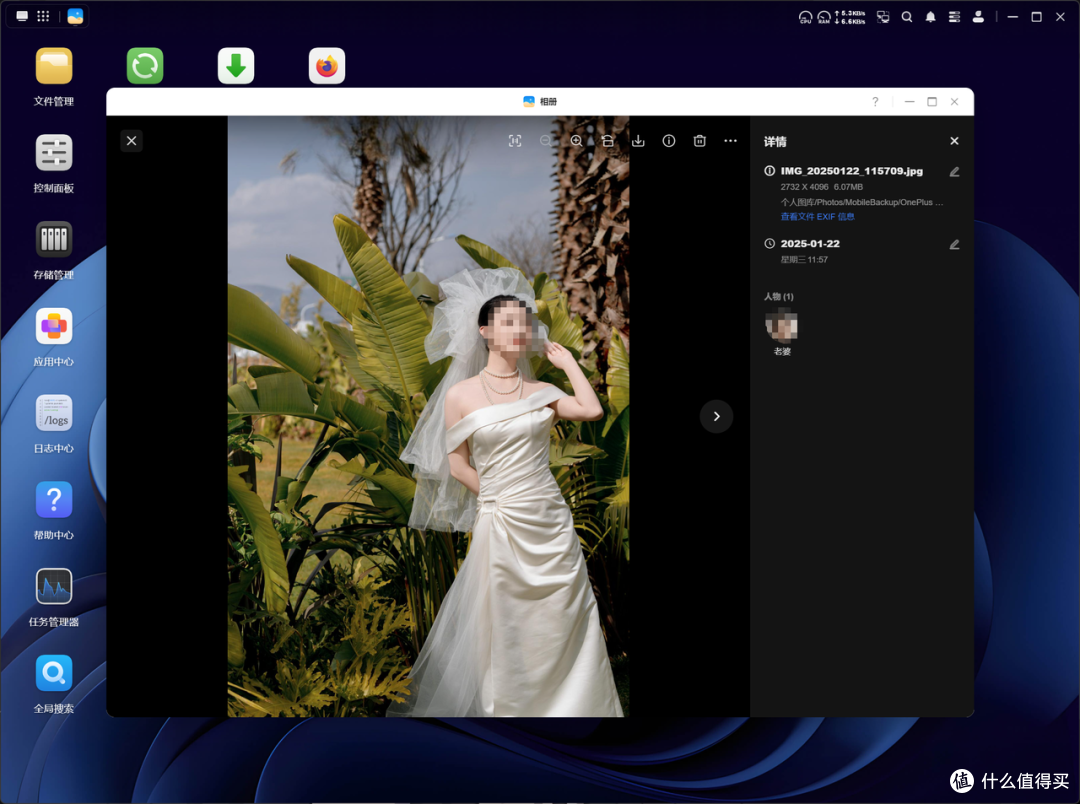
Task: Open the top bar search icon
Action: point(907,17)
